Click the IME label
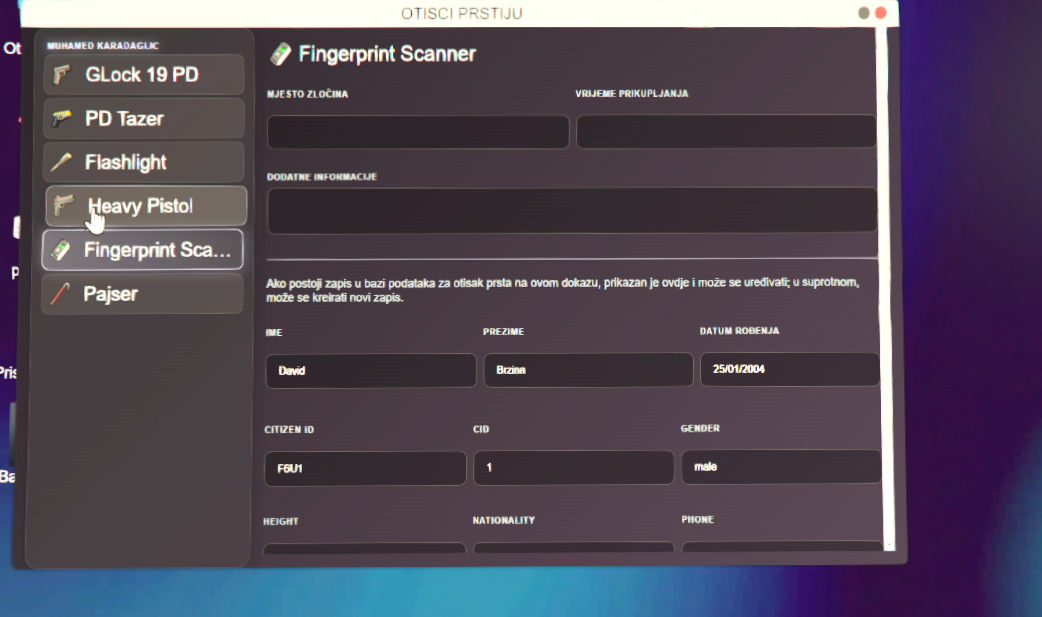This screenshot has height=617, width=1042. (274, 332)
